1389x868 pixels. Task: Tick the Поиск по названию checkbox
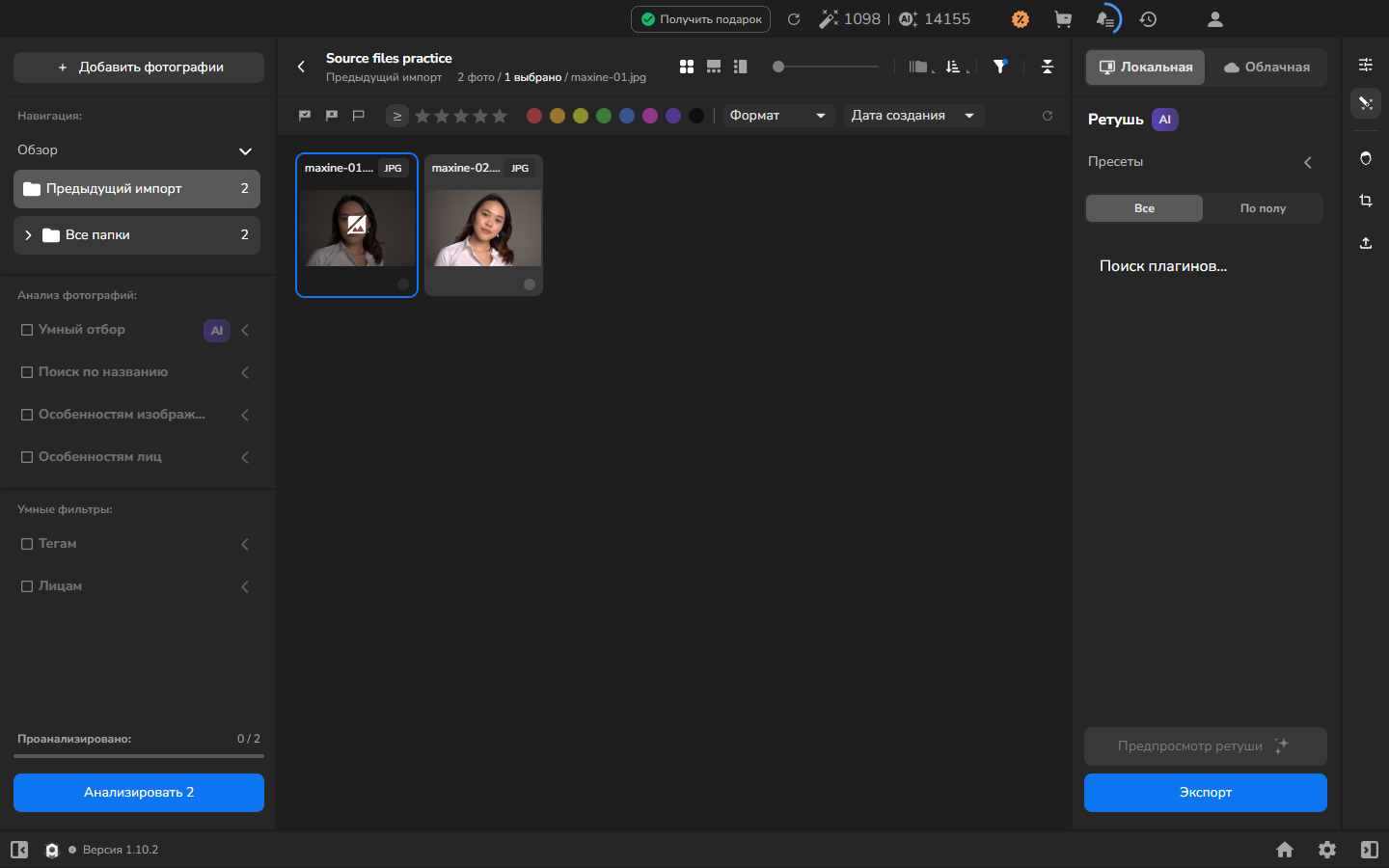pos(27,372)
